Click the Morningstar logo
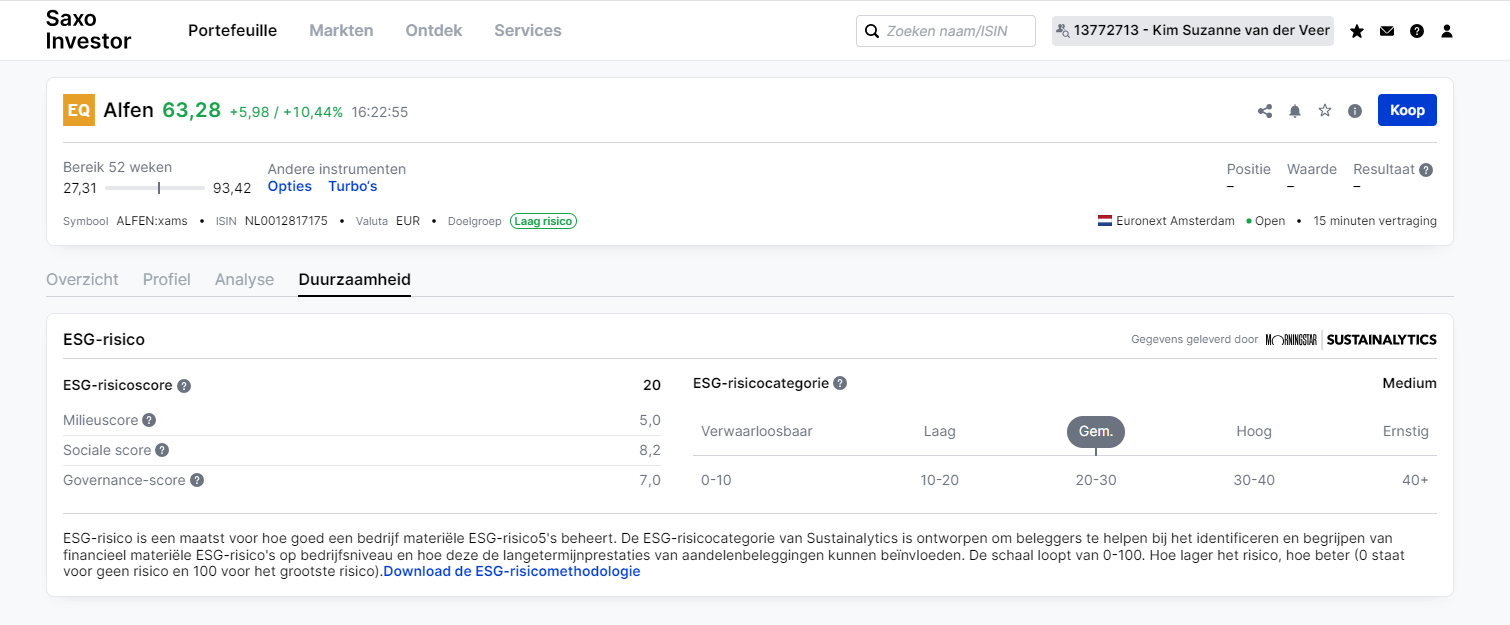This screenshot has width=1510, height=625. (x=1291, y=340)
